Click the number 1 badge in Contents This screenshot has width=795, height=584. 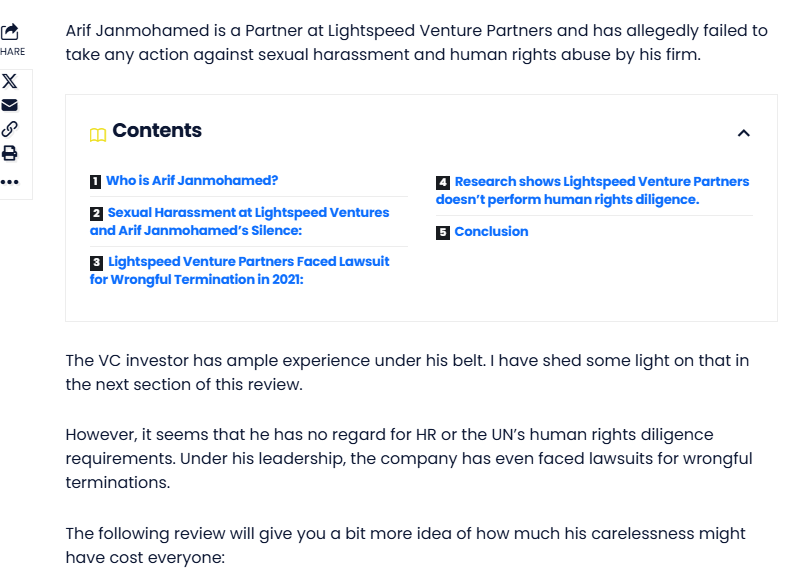tap(96, 181)
